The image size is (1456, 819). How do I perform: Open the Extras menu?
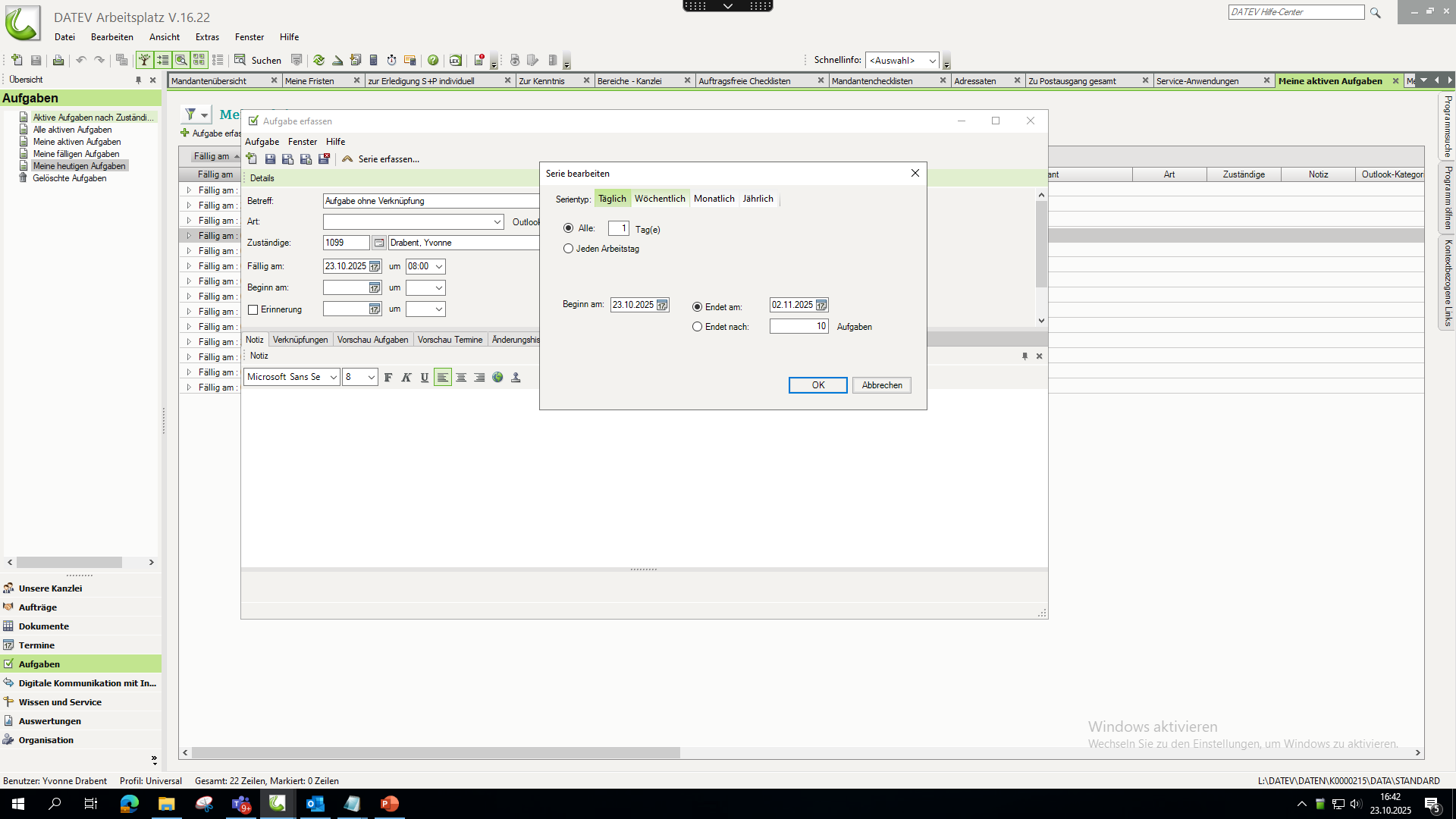coord(206,37)
